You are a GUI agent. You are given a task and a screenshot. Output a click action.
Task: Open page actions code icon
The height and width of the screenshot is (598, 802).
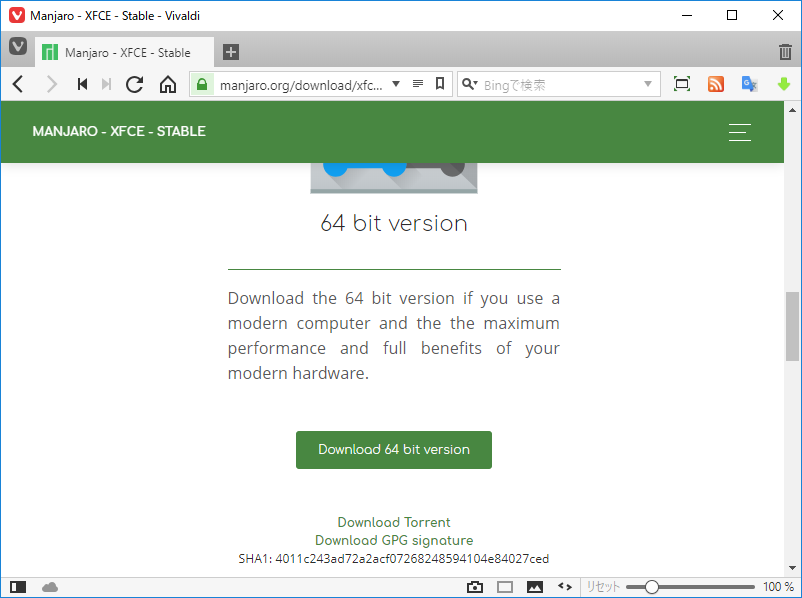[x=565, y=587]
